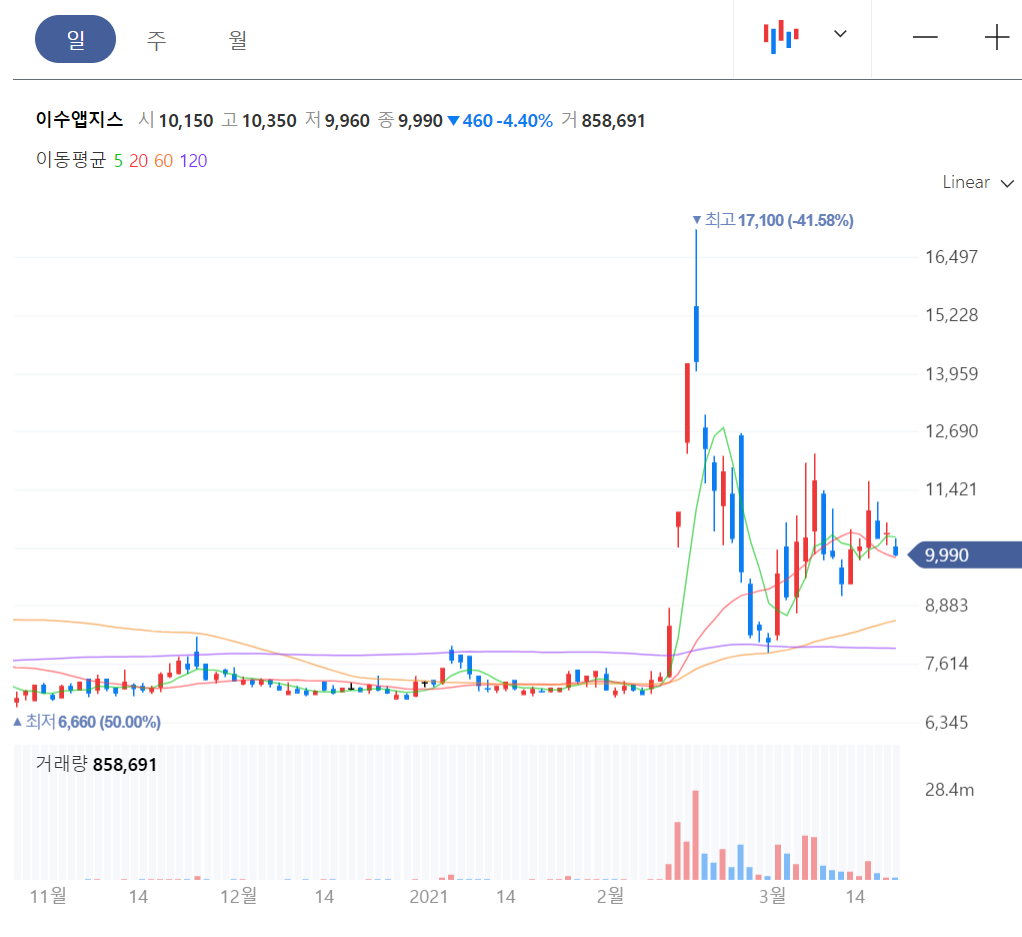Screen dimensions: 1022x937
Task: Click the high price 10,350 value
Action: (269, 121)
